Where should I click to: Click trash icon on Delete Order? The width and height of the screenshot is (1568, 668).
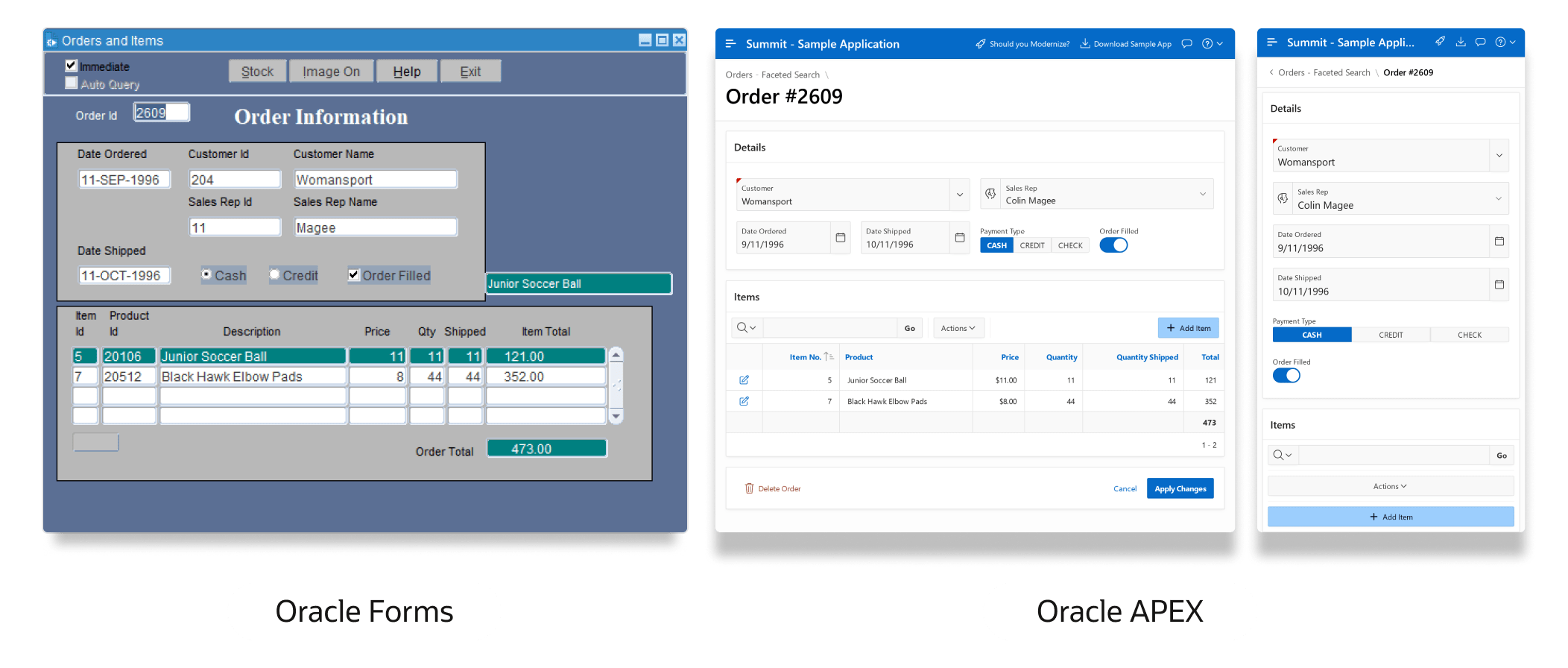tap(750, 488)
